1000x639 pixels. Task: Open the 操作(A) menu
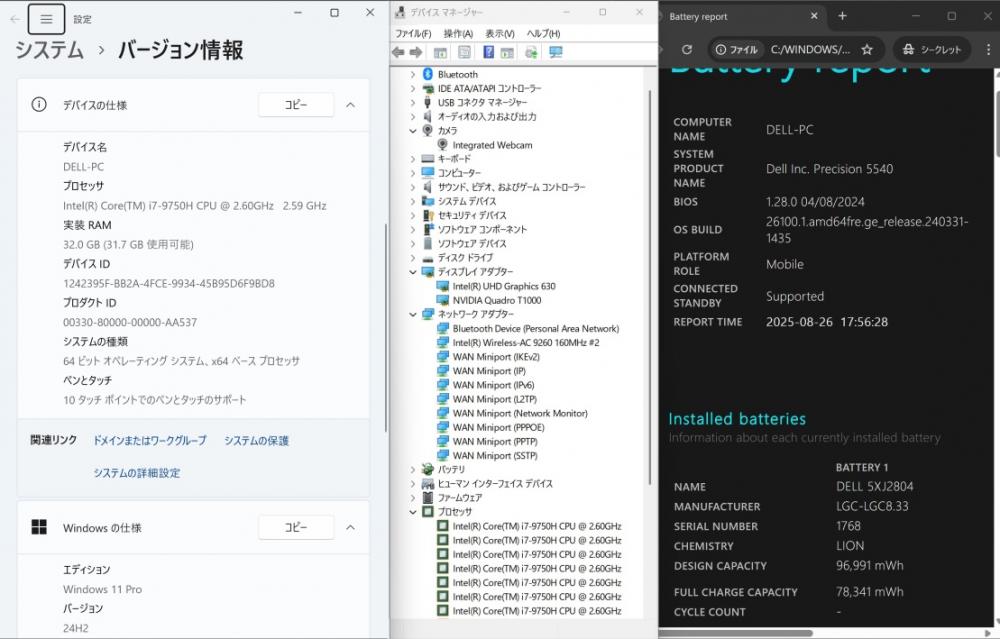point(458,33)
